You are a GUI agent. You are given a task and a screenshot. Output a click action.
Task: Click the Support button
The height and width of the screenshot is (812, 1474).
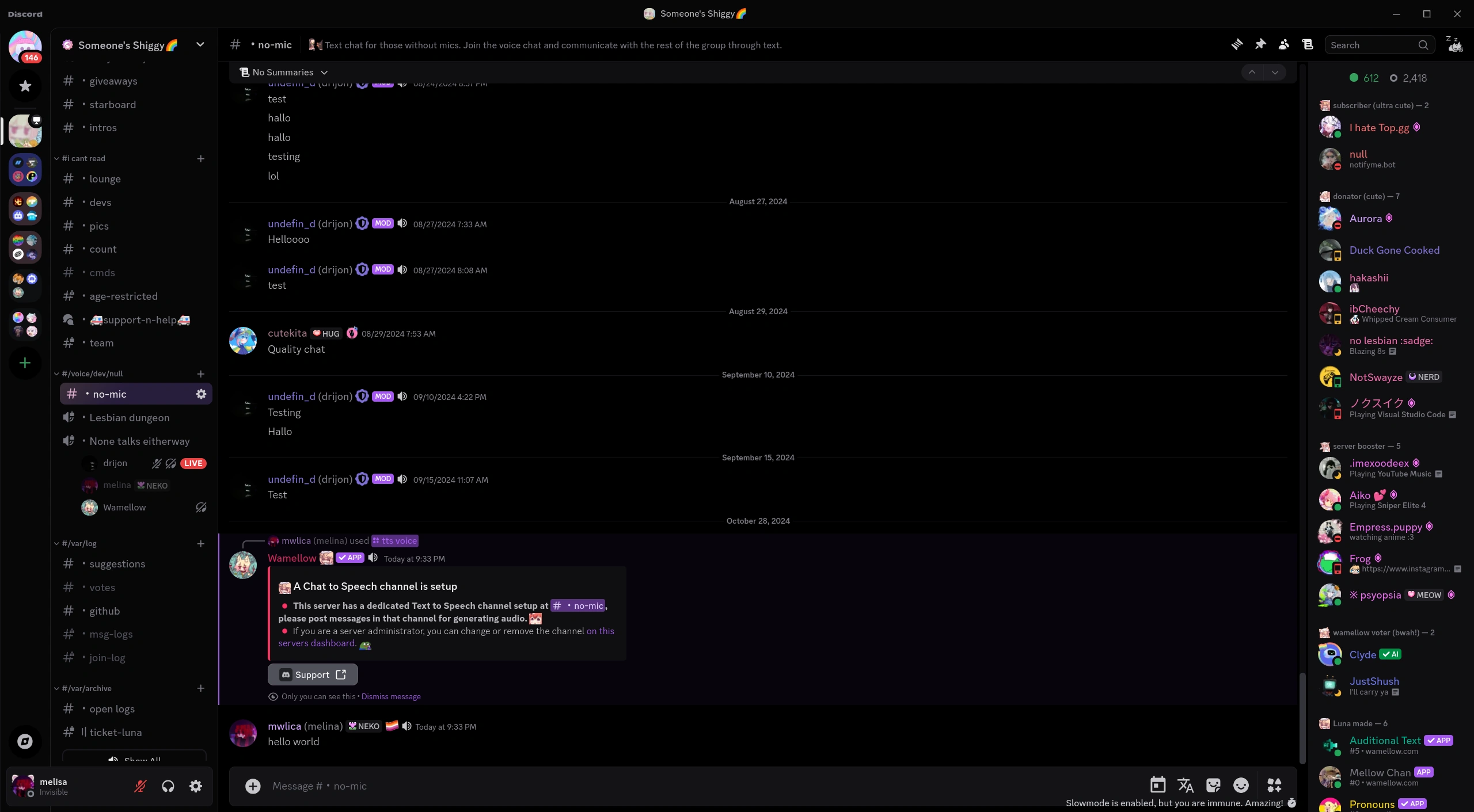[312, 674]
